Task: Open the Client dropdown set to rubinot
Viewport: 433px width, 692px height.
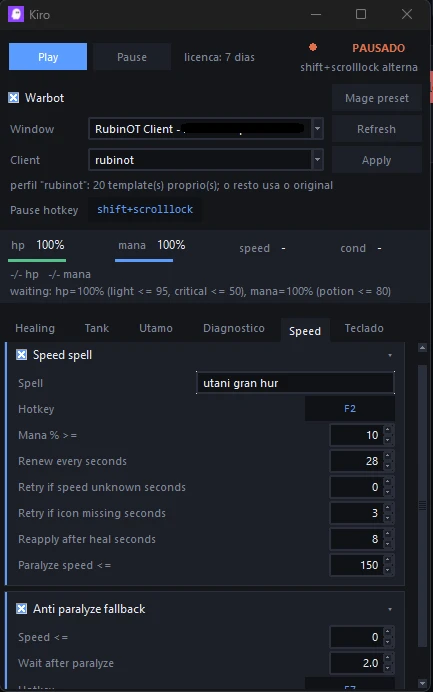Action: pyautogui.click(x=317, y=160)
